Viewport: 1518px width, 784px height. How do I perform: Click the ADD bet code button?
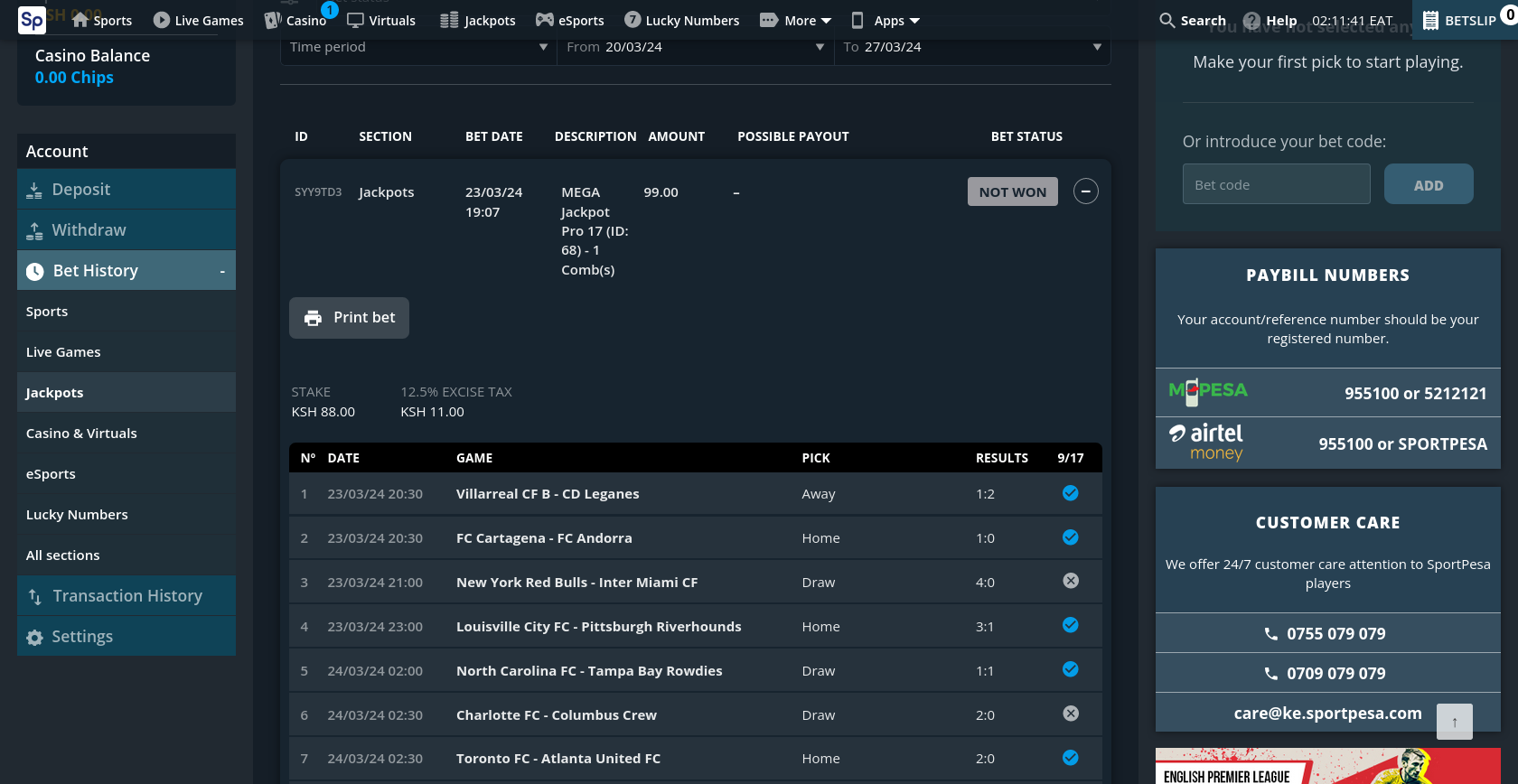click(x=1429, y=184)
